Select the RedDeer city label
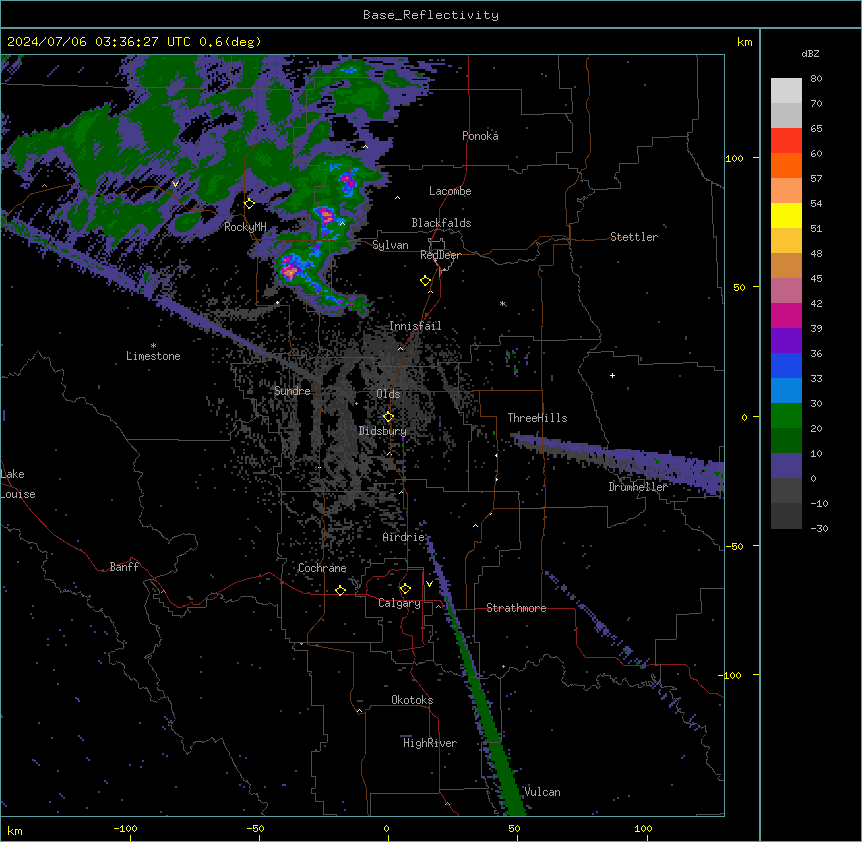This screenshot has width=862, height=842. (x=440, y=255)
